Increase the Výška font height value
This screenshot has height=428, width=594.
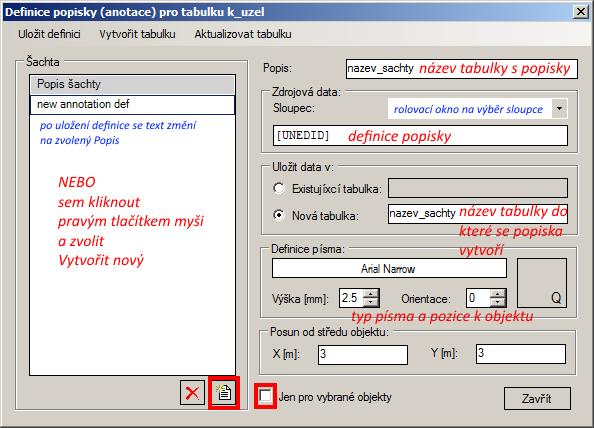click(371, 294)
